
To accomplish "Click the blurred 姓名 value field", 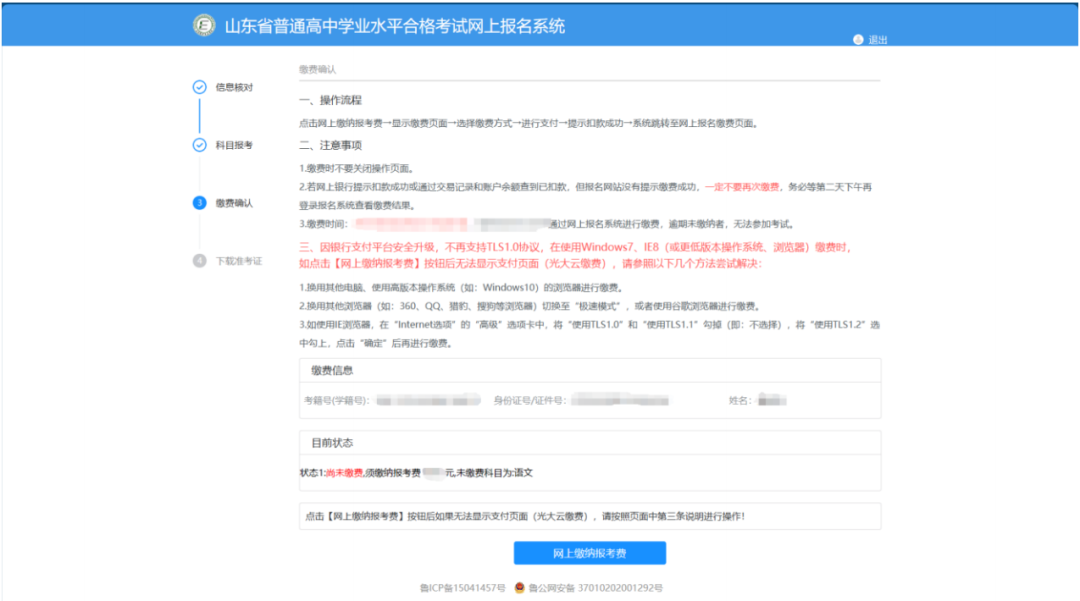I will tap(770, 400).
